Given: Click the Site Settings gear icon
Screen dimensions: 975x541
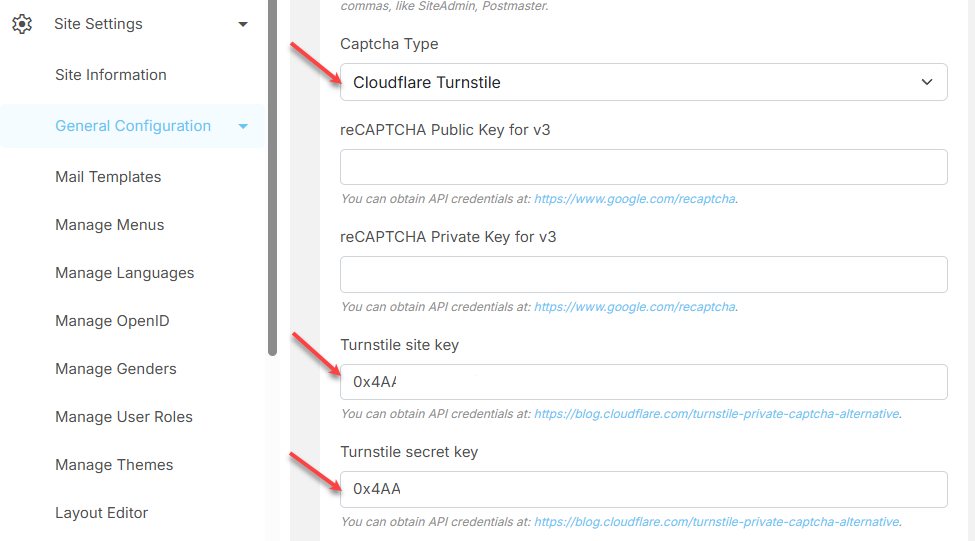Looking at the screenshot, I should point(21,24).
